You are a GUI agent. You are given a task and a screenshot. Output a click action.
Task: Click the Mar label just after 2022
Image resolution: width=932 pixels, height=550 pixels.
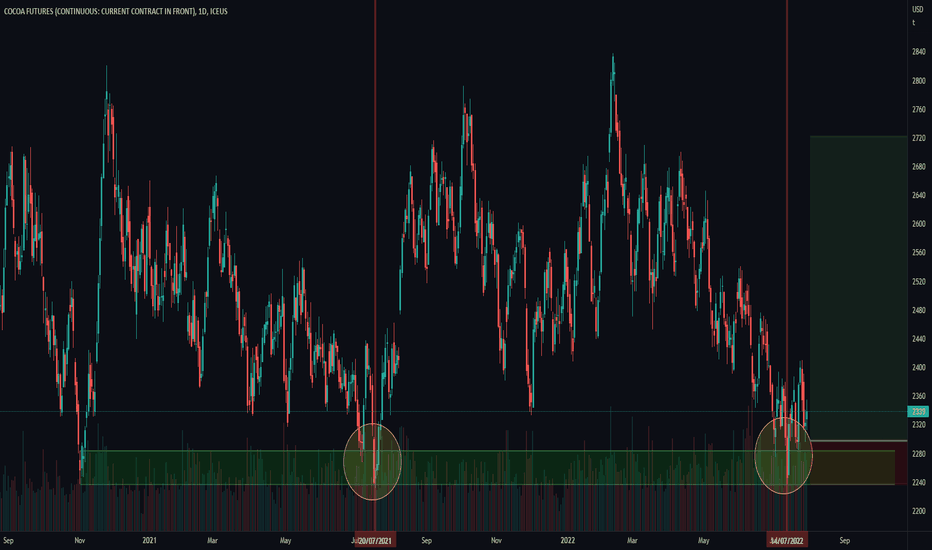point(632,540)
